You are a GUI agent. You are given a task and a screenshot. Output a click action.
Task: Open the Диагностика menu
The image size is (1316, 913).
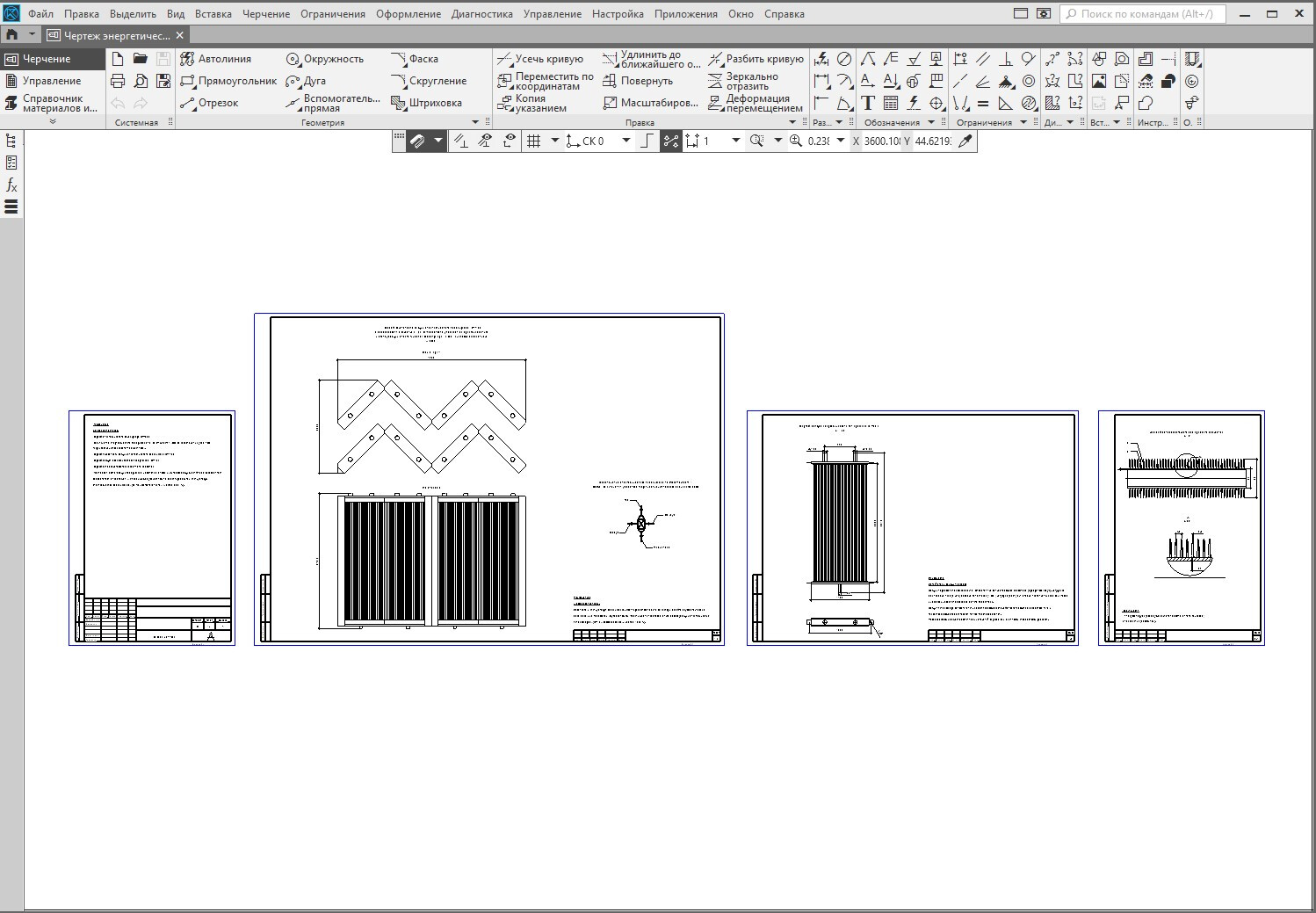click(481, 14)
